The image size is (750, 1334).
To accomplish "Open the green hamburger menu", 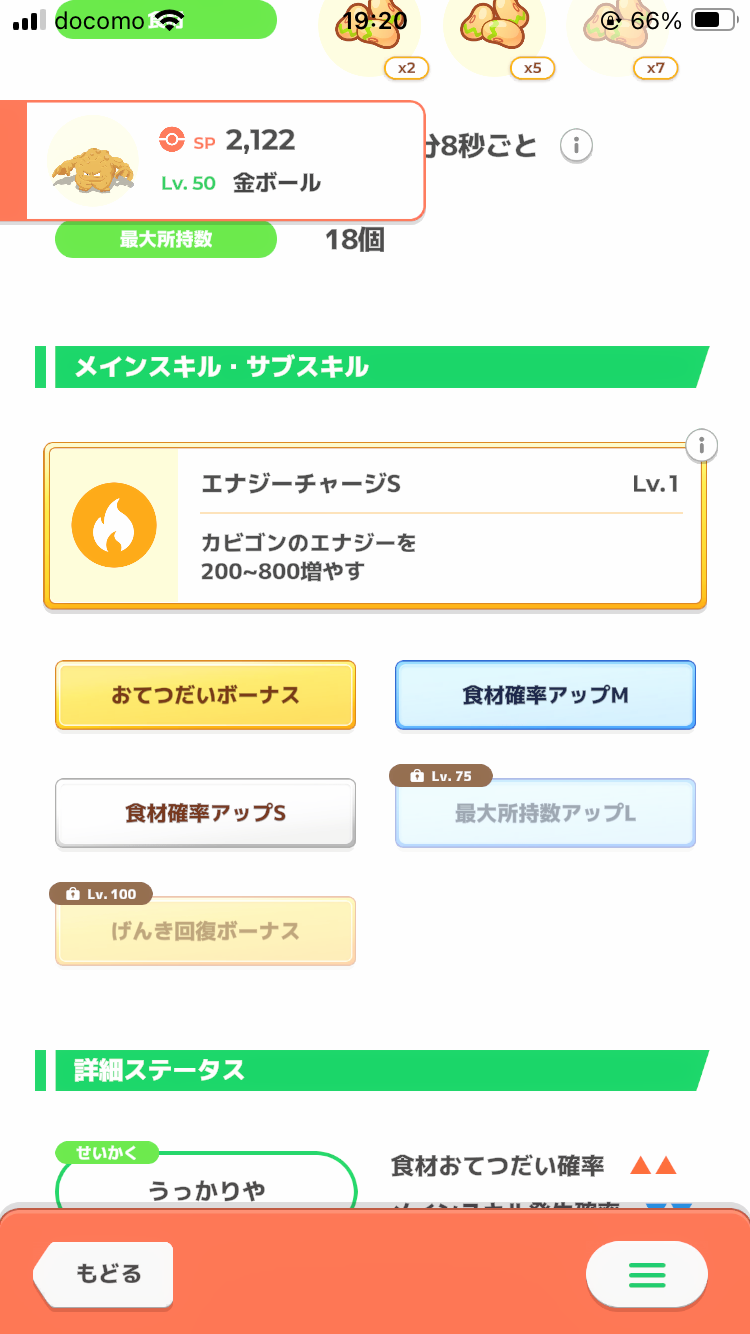I will [x=646, y=1274].
